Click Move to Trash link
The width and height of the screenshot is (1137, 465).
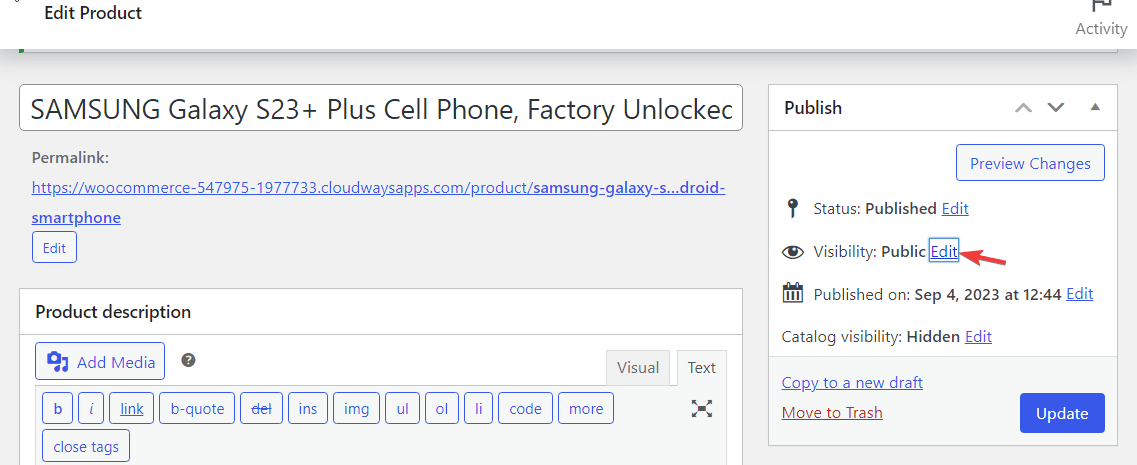point(832,413)
